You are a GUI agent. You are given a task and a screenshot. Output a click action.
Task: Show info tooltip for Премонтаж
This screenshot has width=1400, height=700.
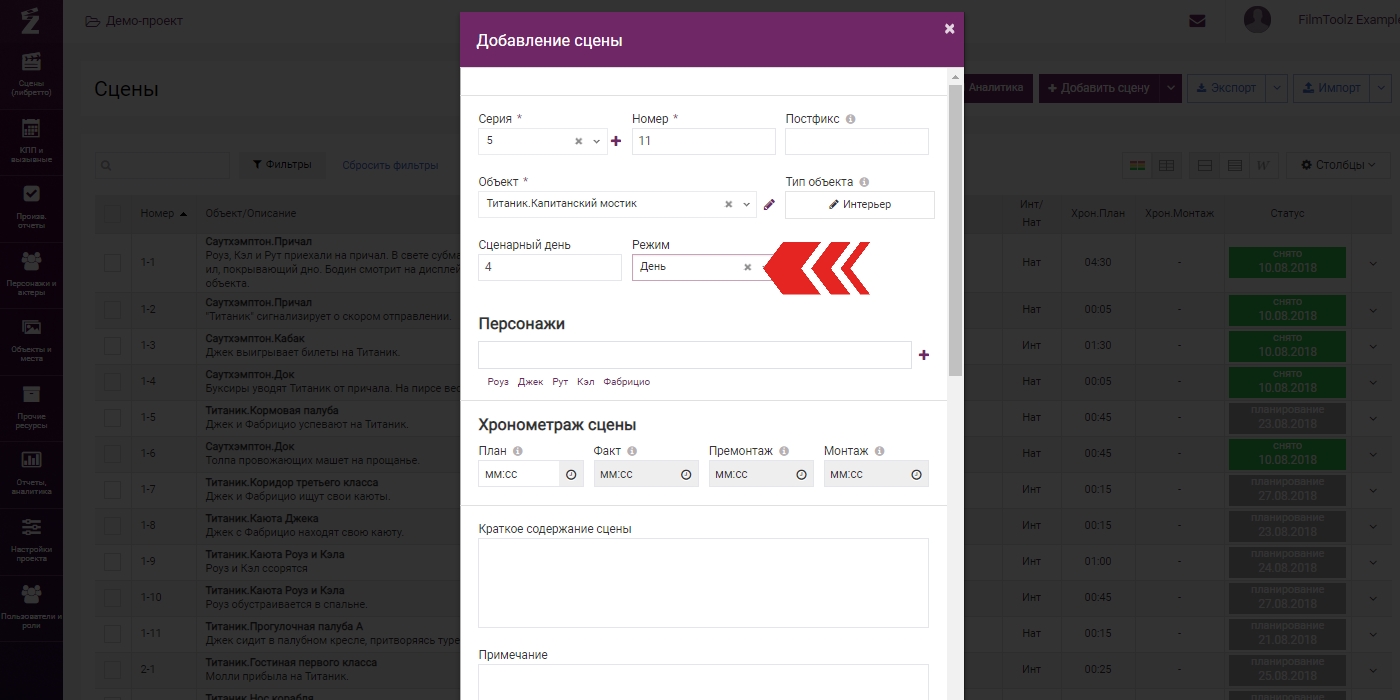(x=784, y=451)
